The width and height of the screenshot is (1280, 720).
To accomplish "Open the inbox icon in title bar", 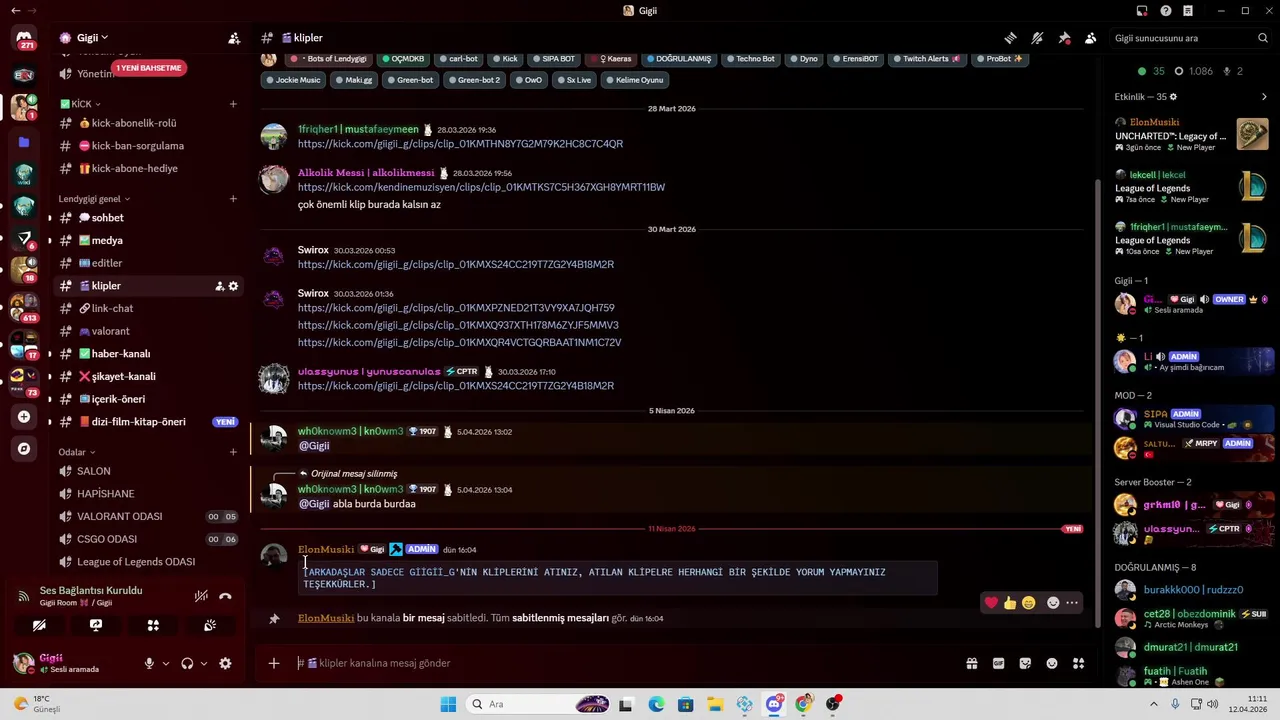I will [x=1141, y=11].
